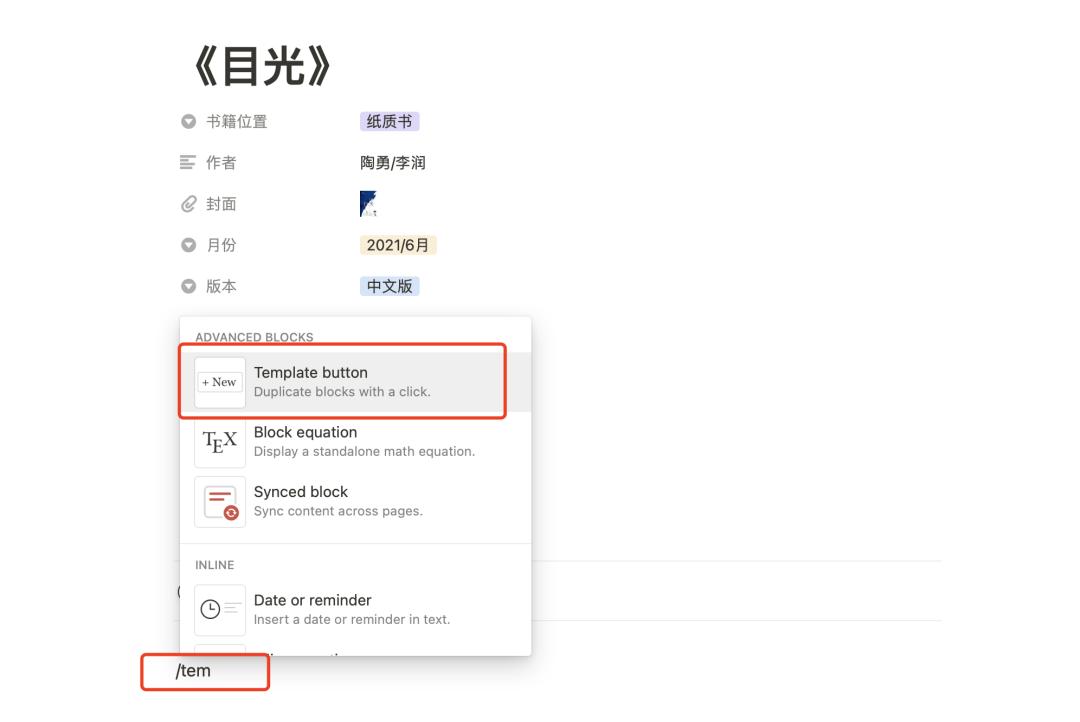
Task: Open the 纸质书 tag value
Action: tap(390, 121)
